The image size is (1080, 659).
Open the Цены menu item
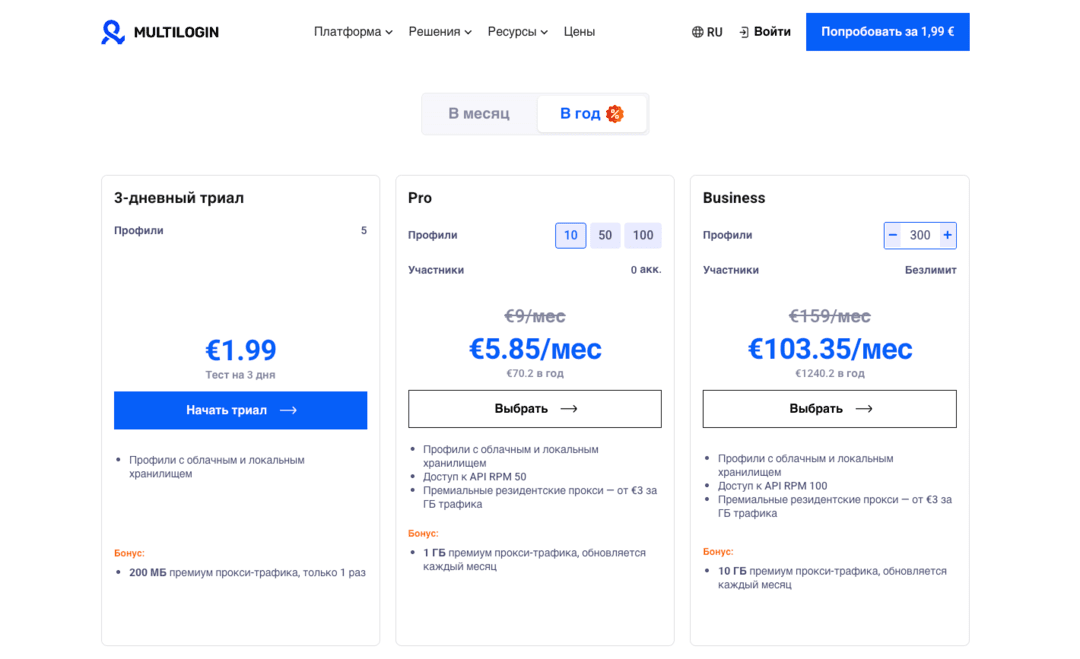579,32
